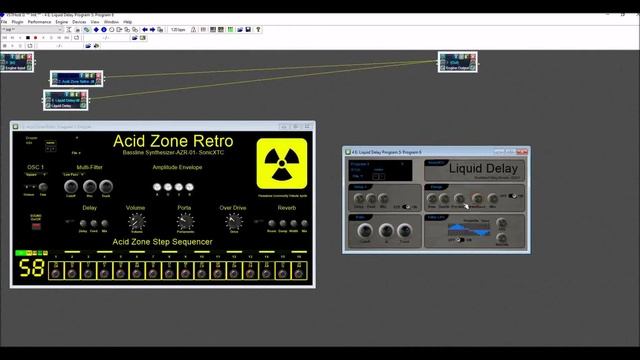The image size is (640, 360).
Task: Open the Engine menu
Action: point(62,22)
